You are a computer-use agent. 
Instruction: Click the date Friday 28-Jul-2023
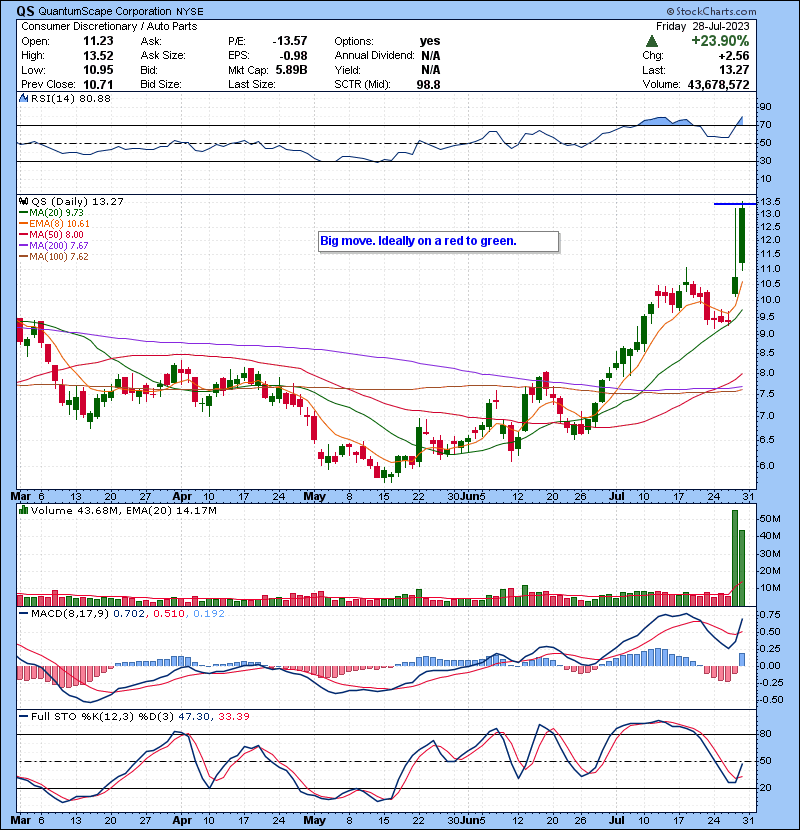(703, 26)
